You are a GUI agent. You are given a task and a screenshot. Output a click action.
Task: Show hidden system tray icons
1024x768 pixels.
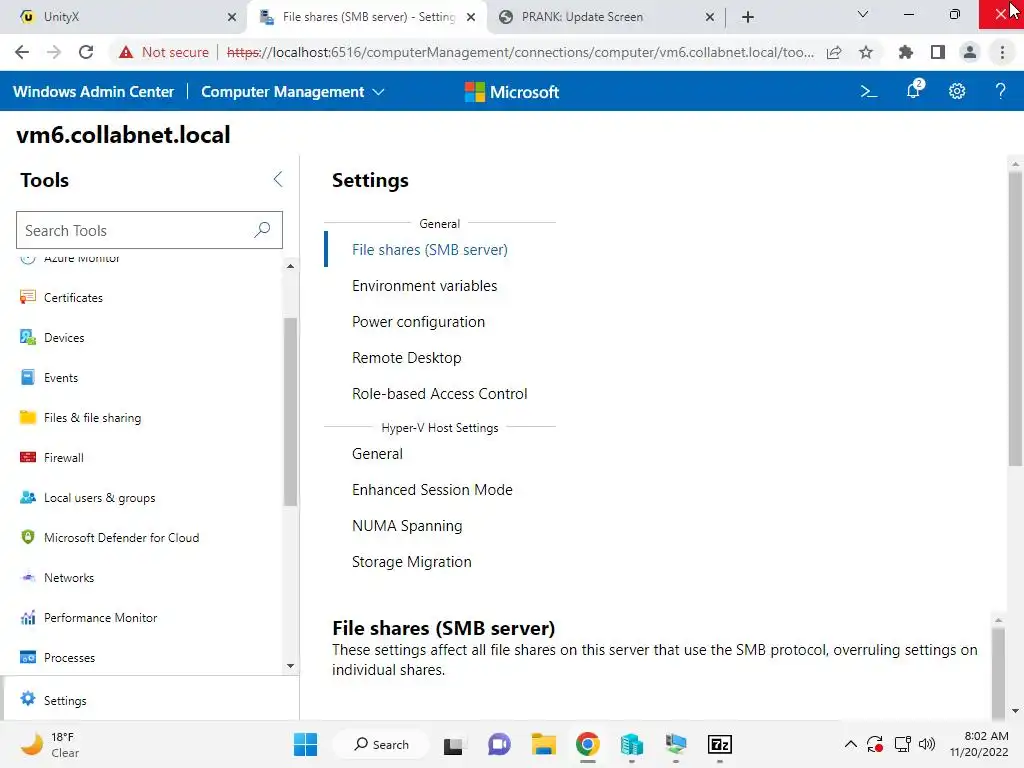[x=850, y=744]
